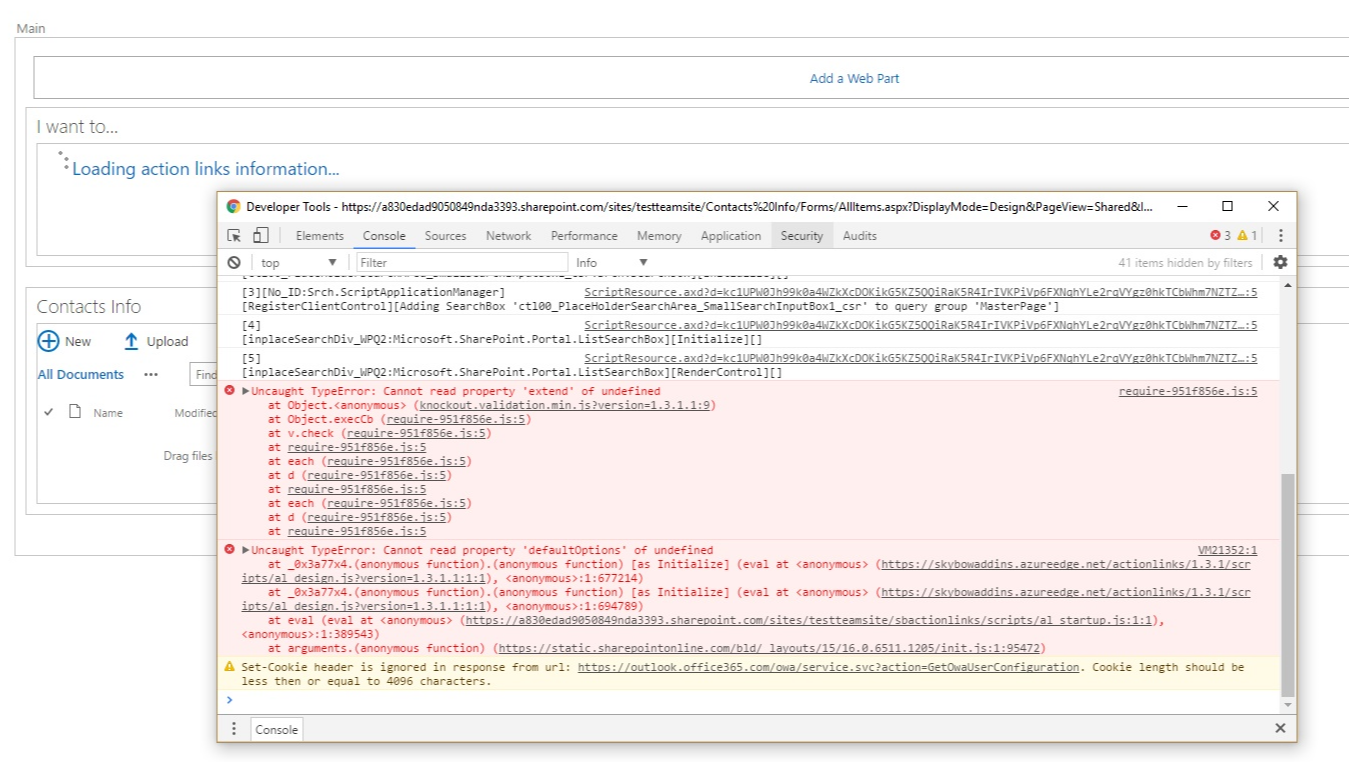Image resolution: width=1349 pixels, height=762 pixels.
Task: Switch to the Sources tab
Action: point(445,236)
